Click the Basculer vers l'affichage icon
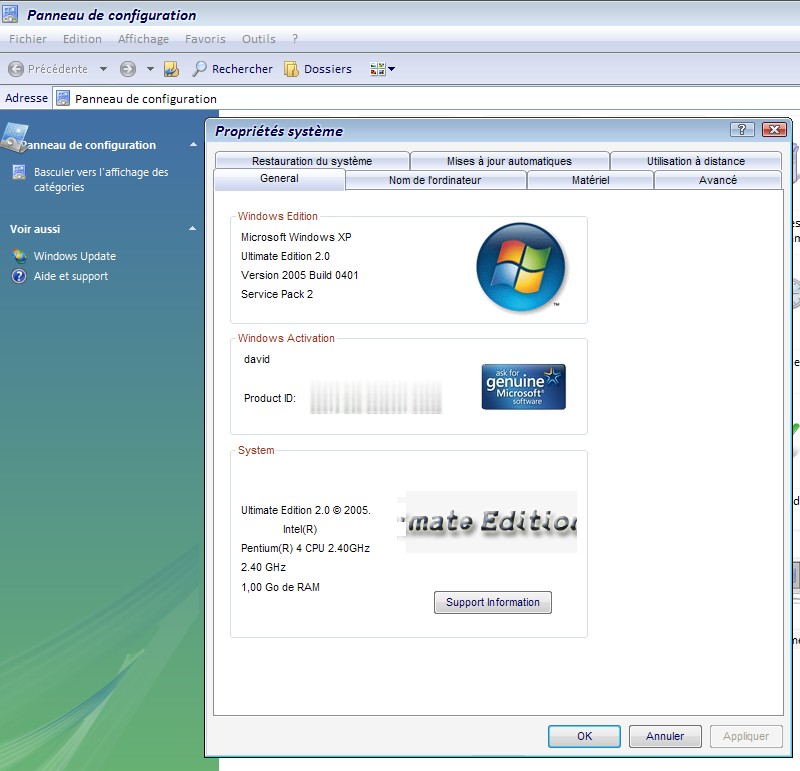The width and height of the screenshot is (800, 771). point(19,173)
